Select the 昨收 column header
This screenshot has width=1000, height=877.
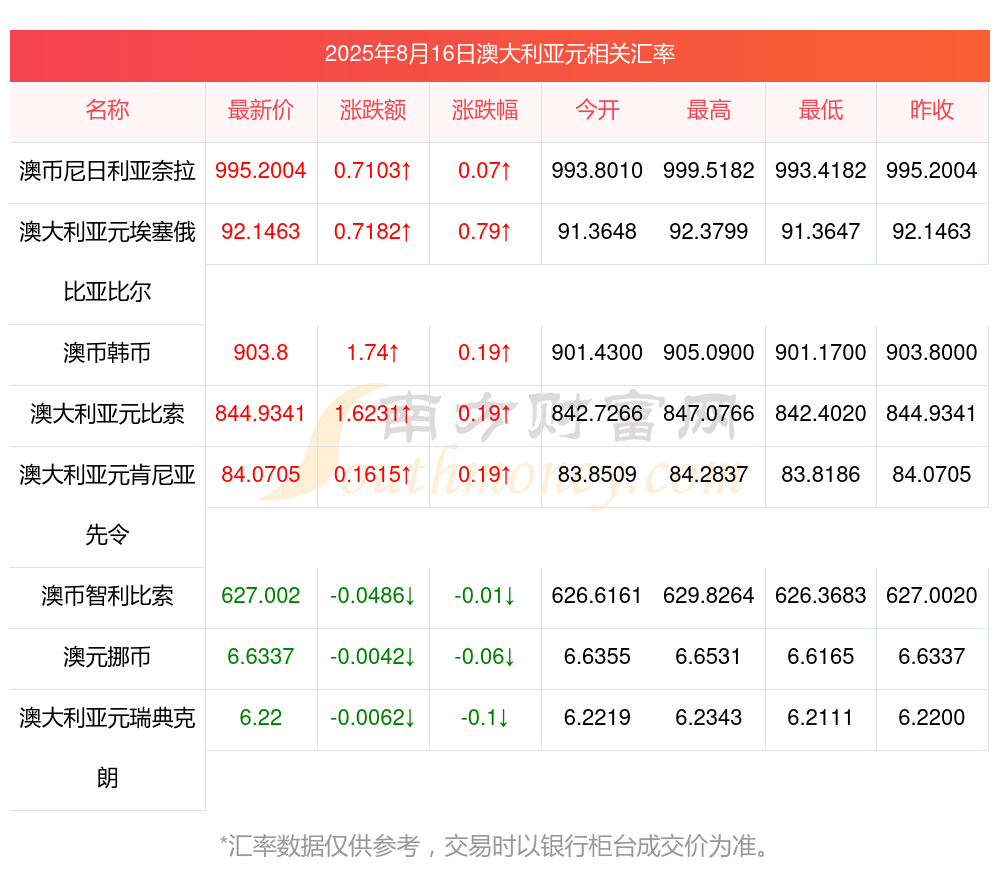pos(932,110)
